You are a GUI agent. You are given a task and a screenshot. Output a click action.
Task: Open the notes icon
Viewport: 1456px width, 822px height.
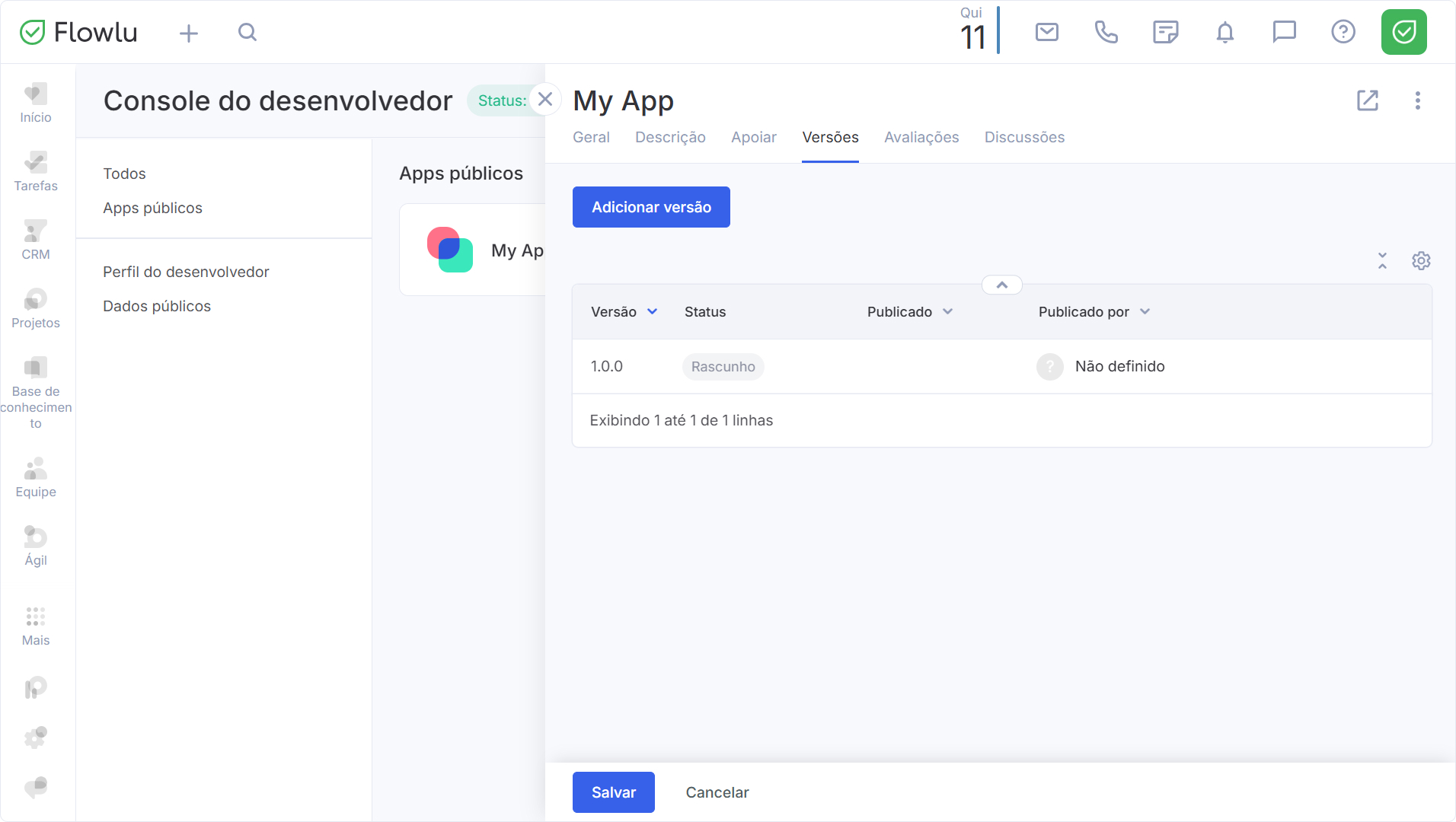pos(1165,32)
